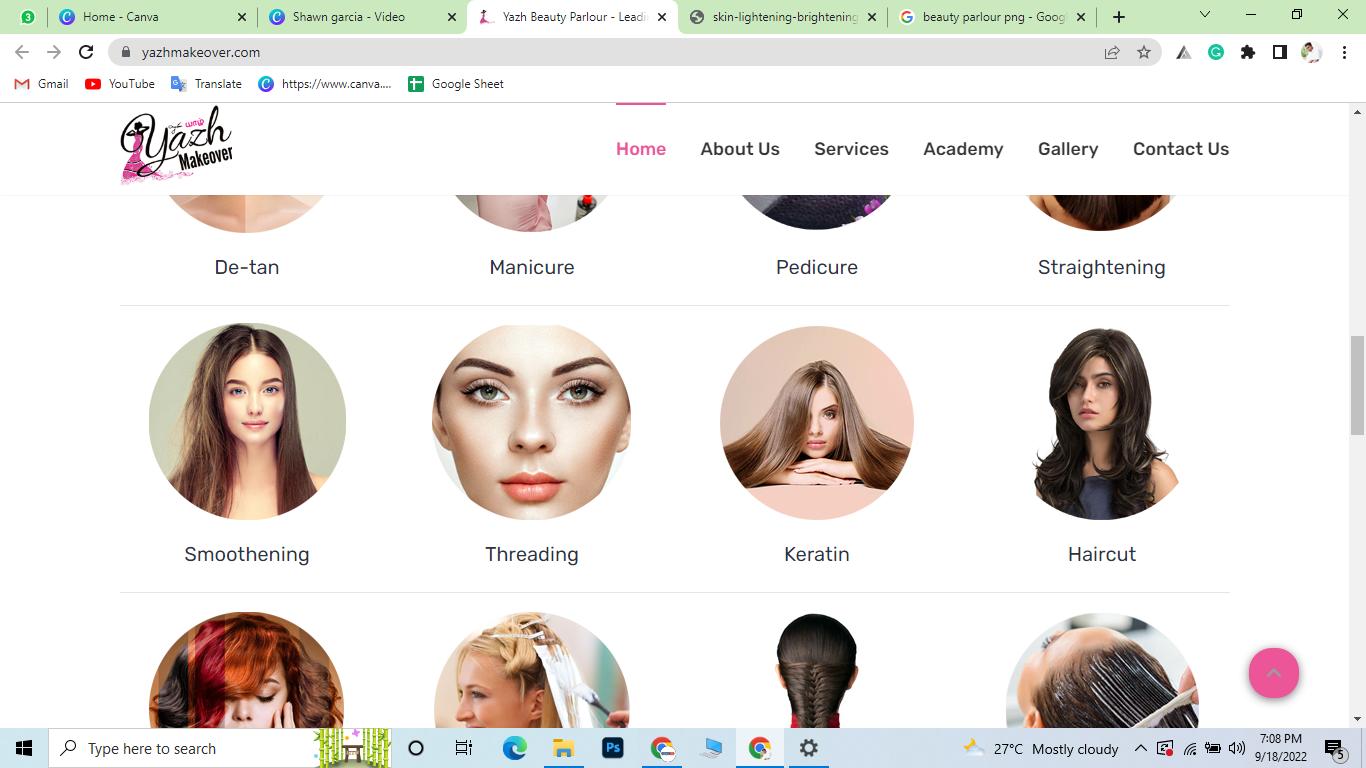Toggle the browser side panel
The image size is (1366, 768).
pyautogui.click(x=1279, y=52)
